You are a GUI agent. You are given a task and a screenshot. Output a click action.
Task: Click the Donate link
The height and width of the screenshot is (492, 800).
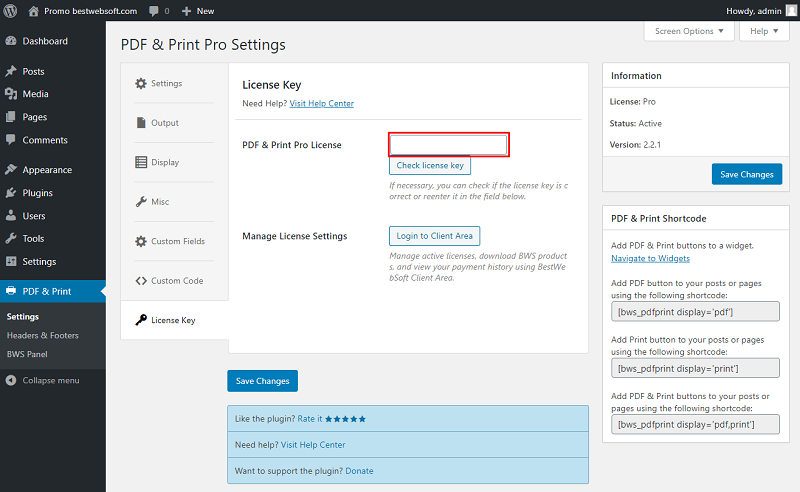[359, 471]
